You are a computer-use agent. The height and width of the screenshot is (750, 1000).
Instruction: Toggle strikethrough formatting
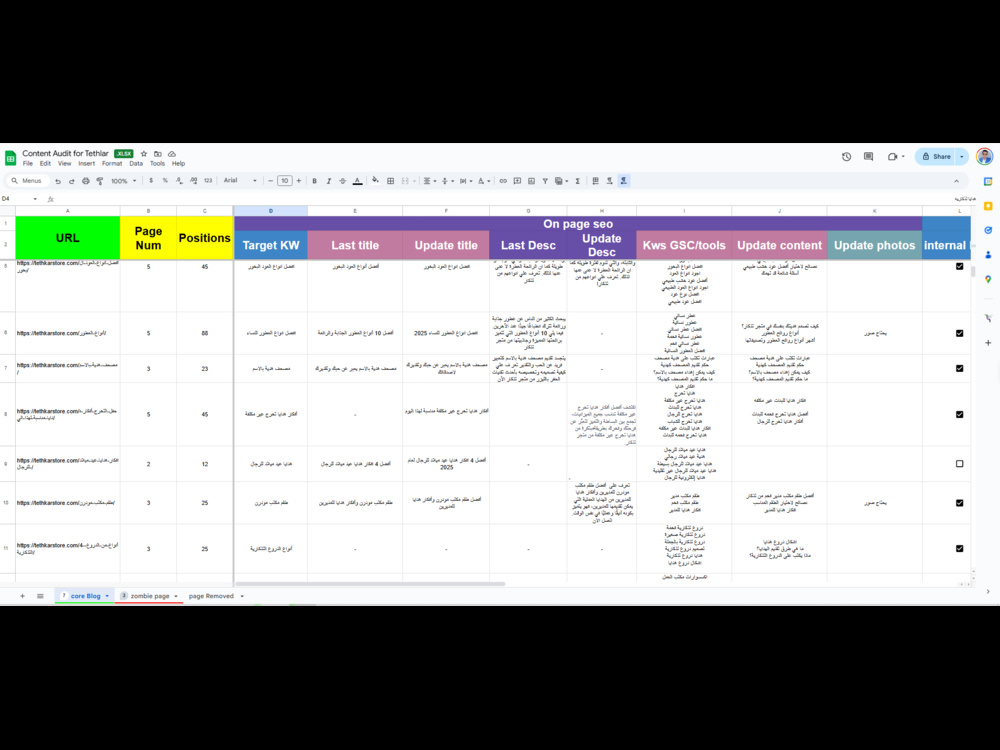coord(342,181)
